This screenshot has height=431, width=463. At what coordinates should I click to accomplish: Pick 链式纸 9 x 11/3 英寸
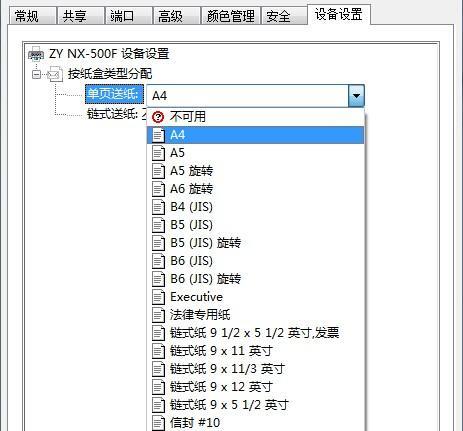256,369
